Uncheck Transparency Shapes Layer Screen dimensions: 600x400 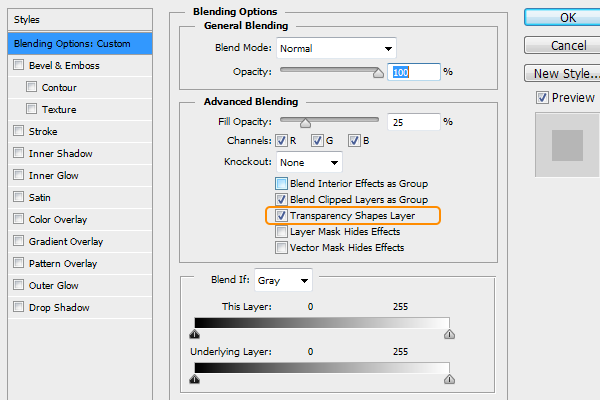coord(281,216)
